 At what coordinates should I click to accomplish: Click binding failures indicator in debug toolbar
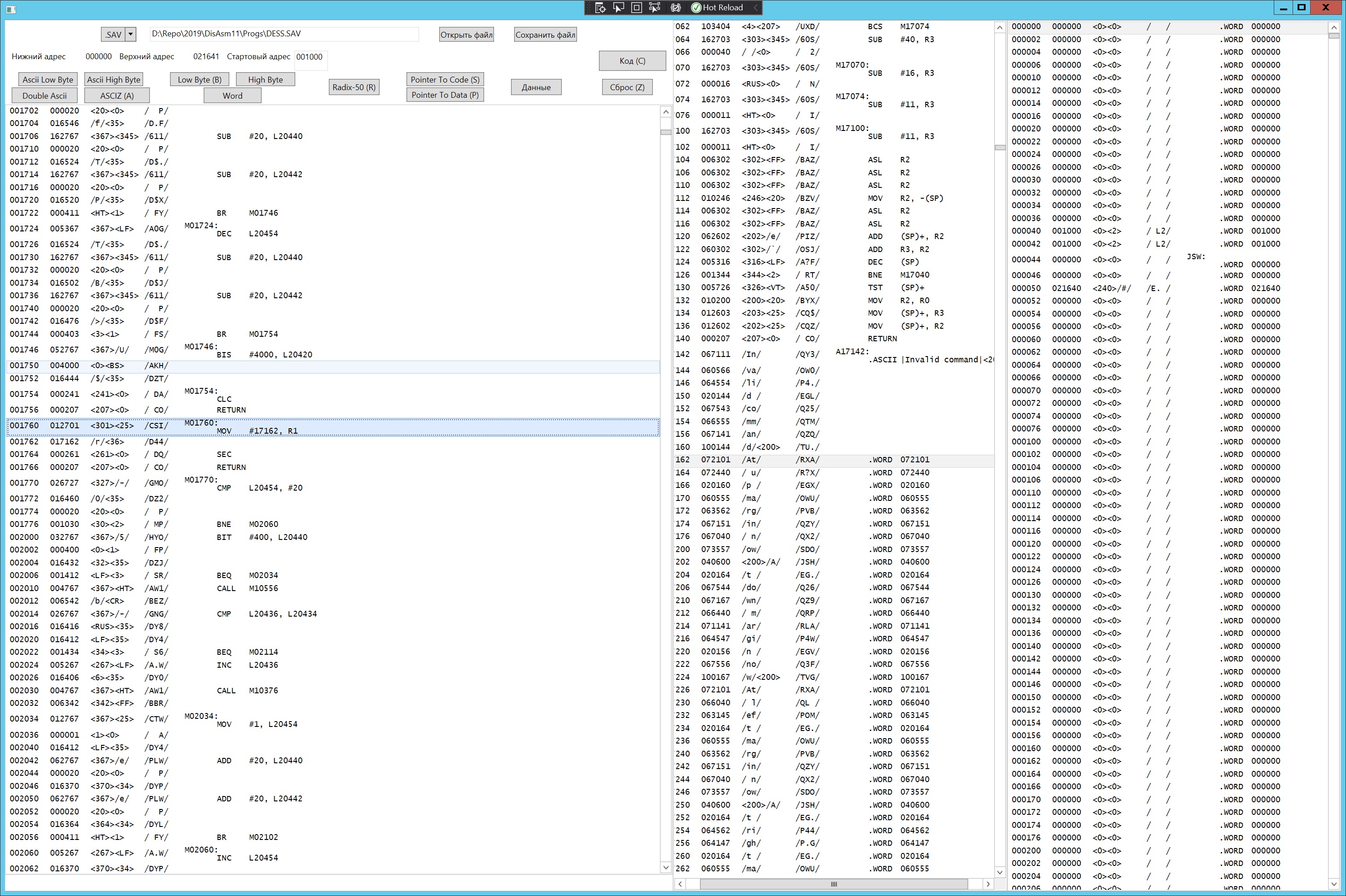(676, 8)
